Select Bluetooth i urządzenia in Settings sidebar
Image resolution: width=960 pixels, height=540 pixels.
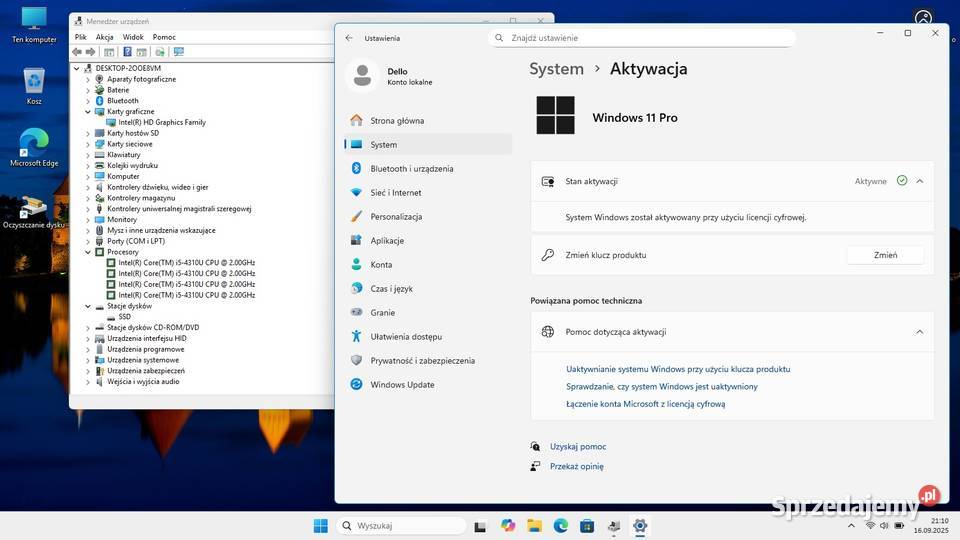click(x=427, y=168)
